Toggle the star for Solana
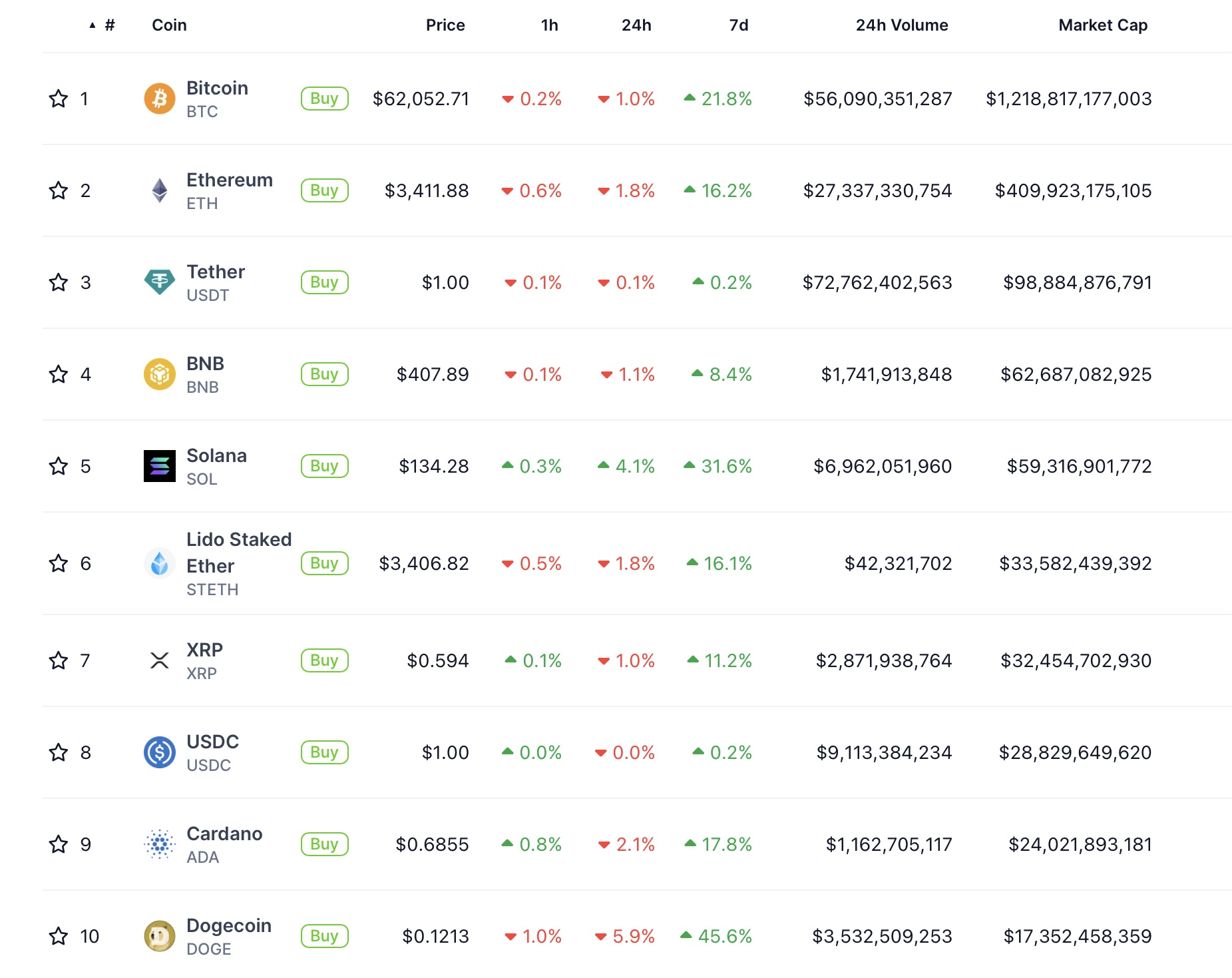 [59, 466]
